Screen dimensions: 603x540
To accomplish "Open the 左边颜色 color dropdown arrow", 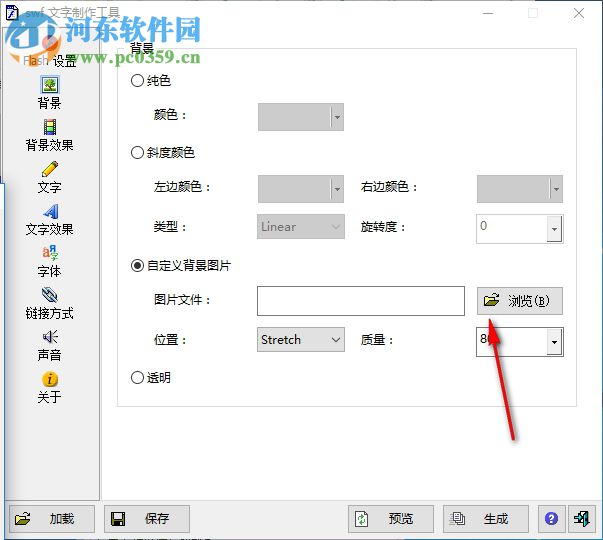I will [x=337, y=189].
